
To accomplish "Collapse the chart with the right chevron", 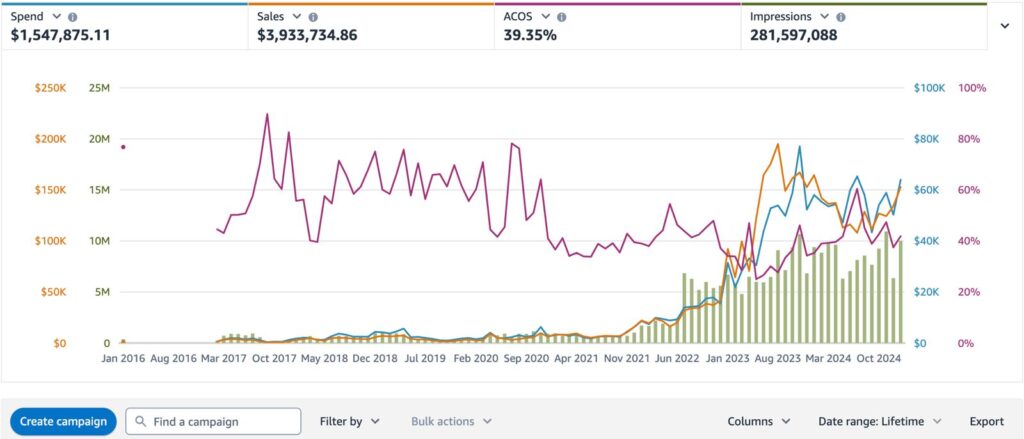I will [1004, 26].
